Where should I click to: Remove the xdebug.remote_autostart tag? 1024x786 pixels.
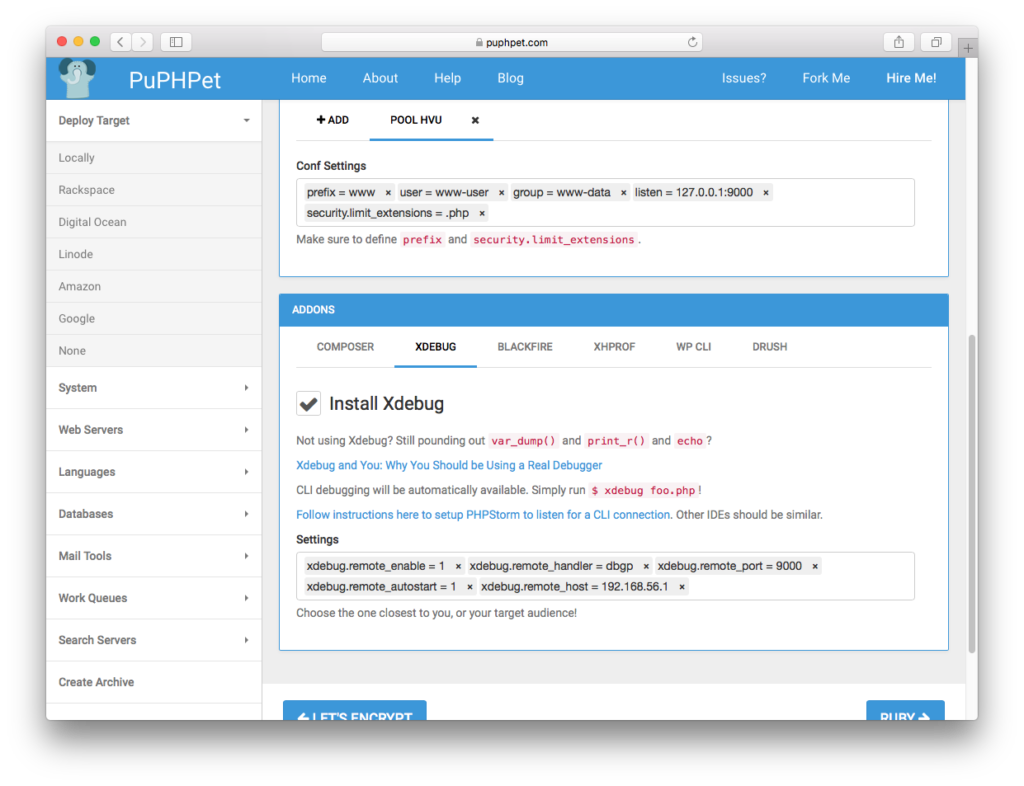(x=470, y=587)
